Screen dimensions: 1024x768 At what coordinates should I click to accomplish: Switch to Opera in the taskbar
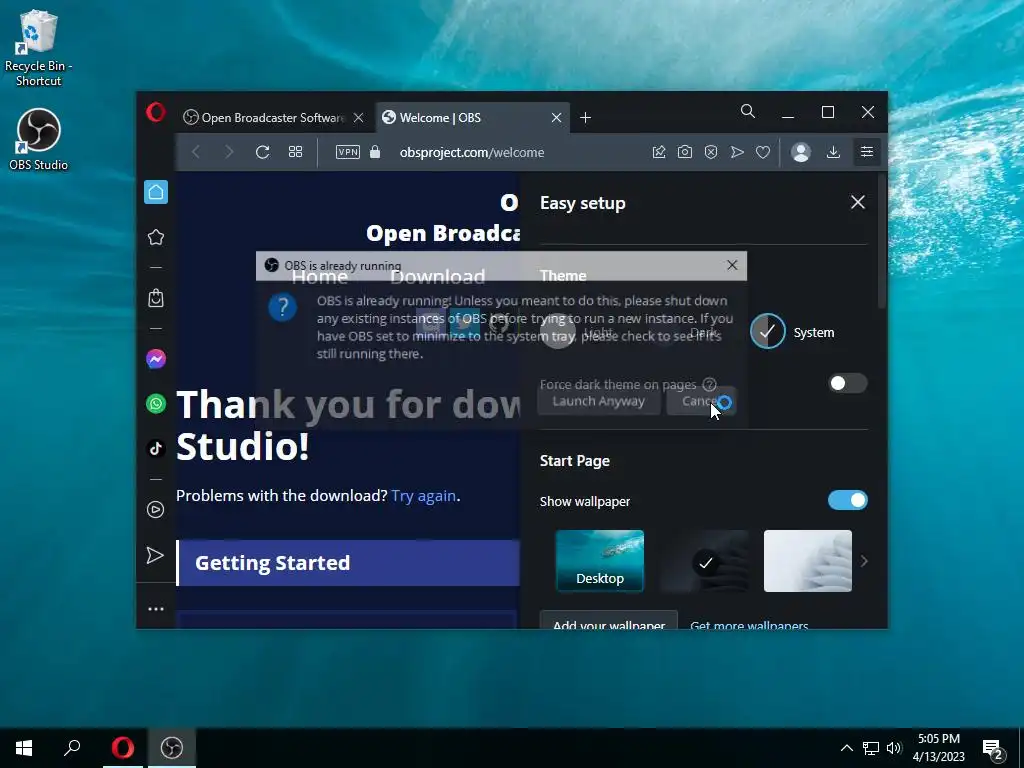(123, 748)
